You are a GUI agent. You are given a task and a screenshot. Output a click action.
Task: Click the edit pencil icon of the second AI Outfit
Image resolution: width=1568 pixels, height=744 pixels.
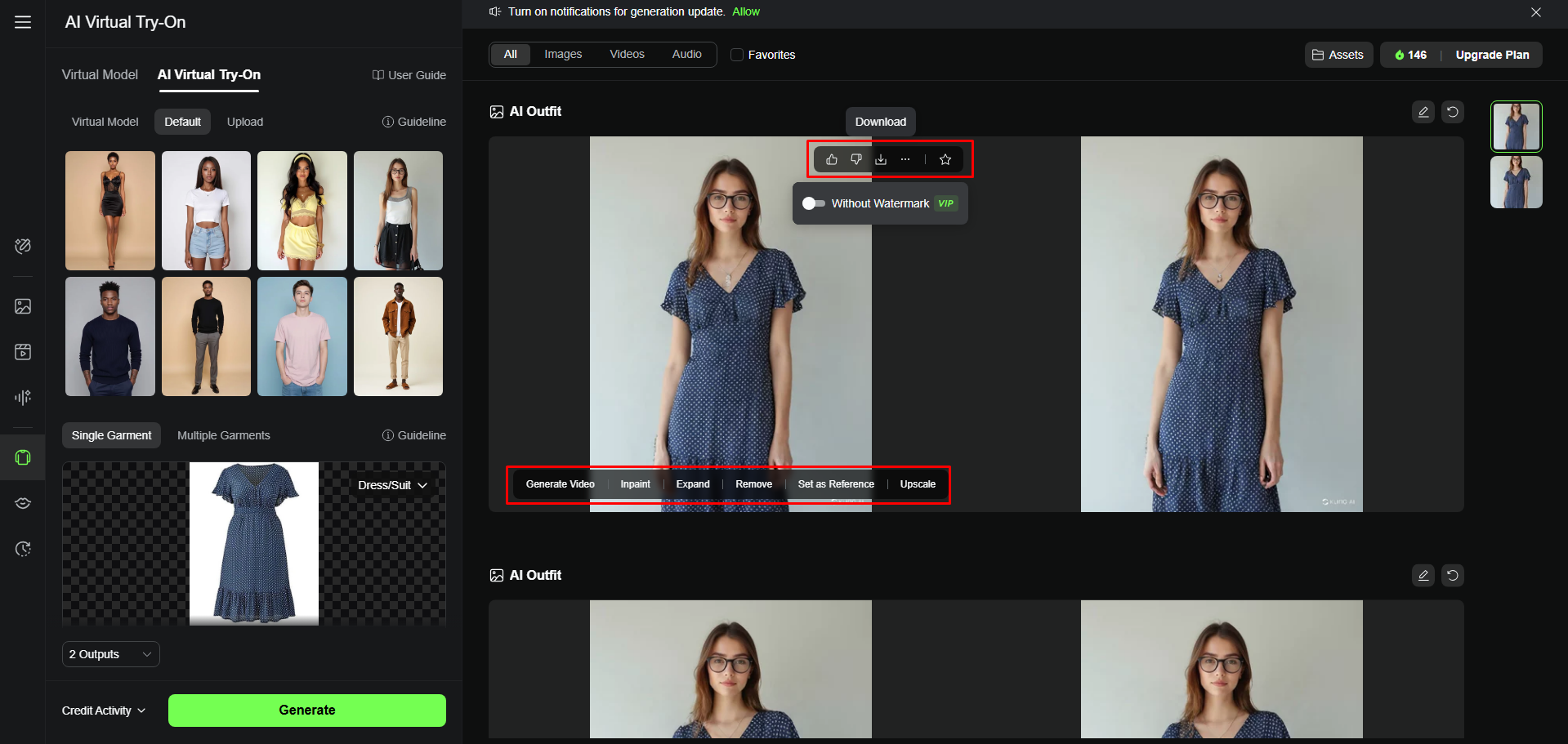[1423, 576]
